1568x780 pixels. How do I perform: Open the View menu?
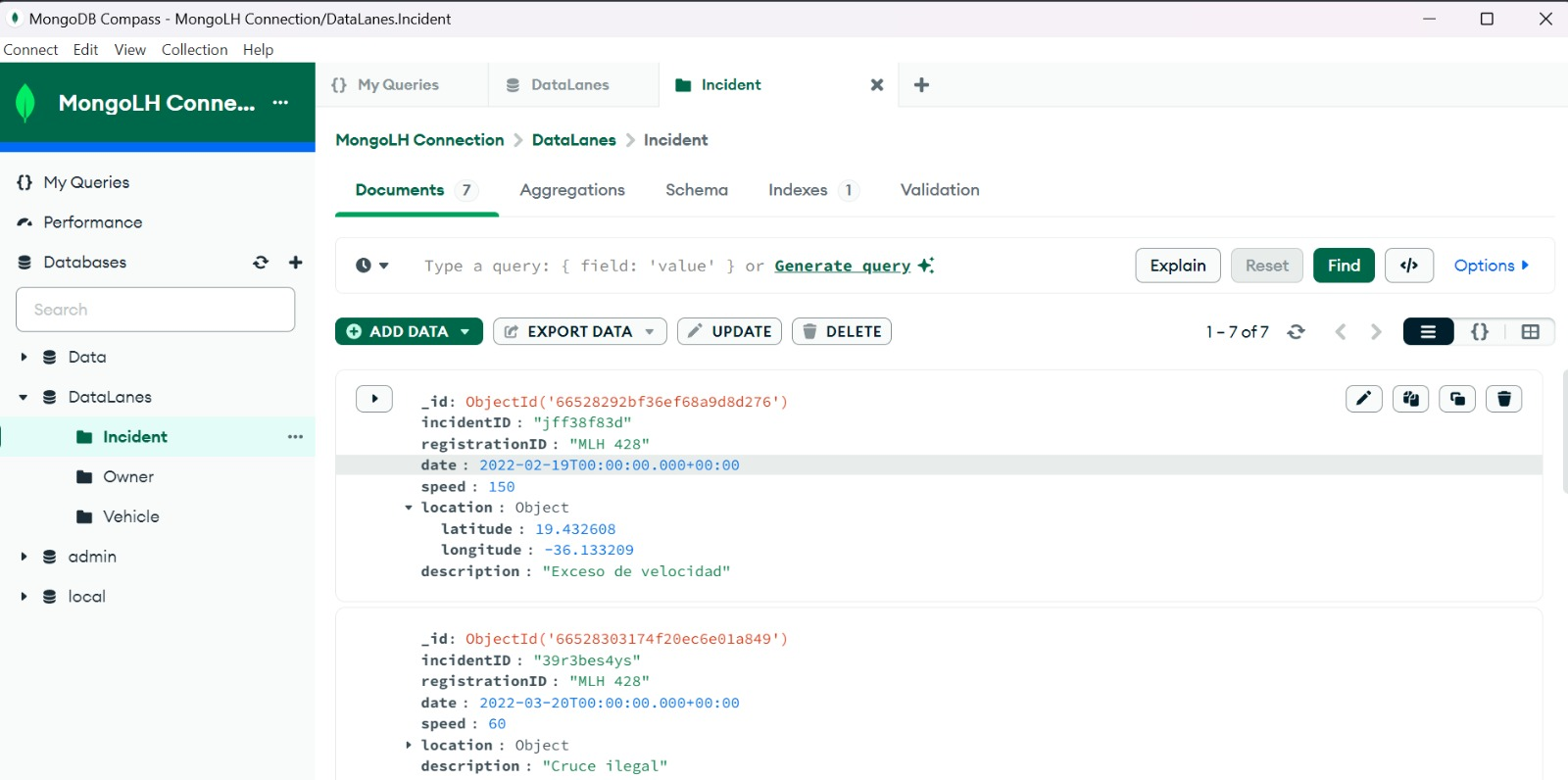point(129,50)
